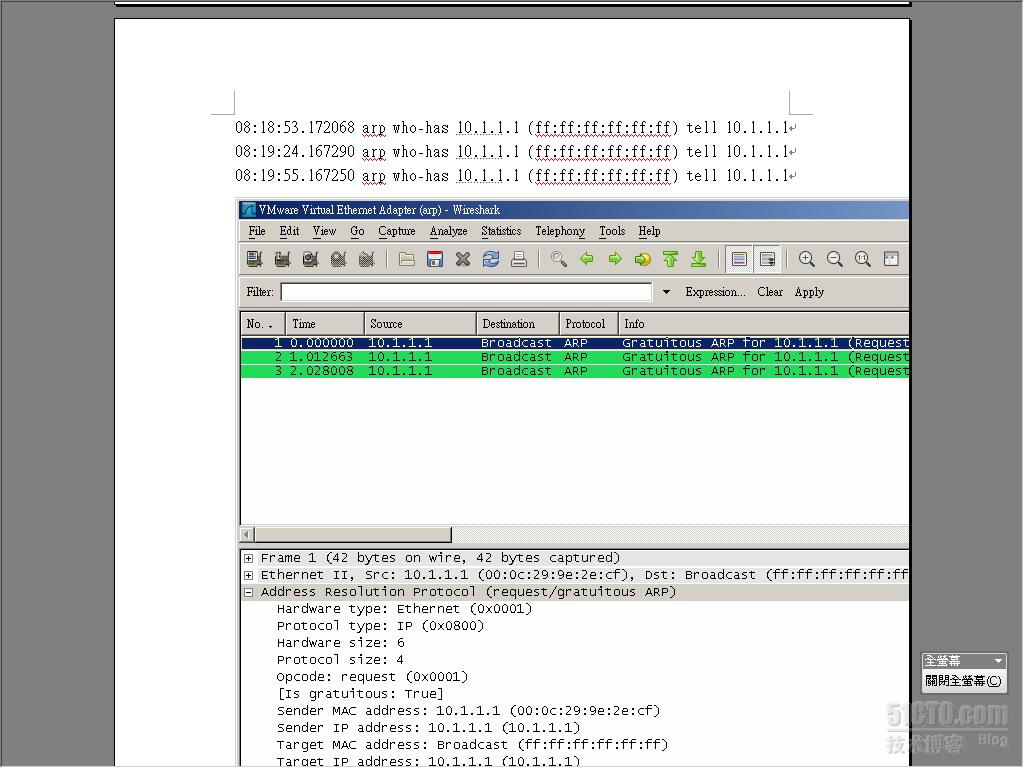Go forward in packet history arrow
1024x768 pixels.
[615, 259]
